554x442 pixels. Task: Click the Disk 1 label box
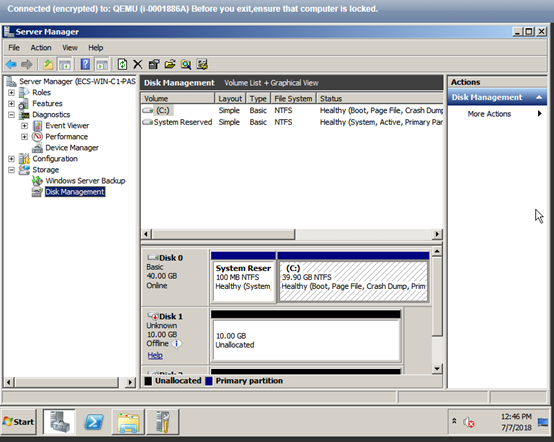coord(175,336)
